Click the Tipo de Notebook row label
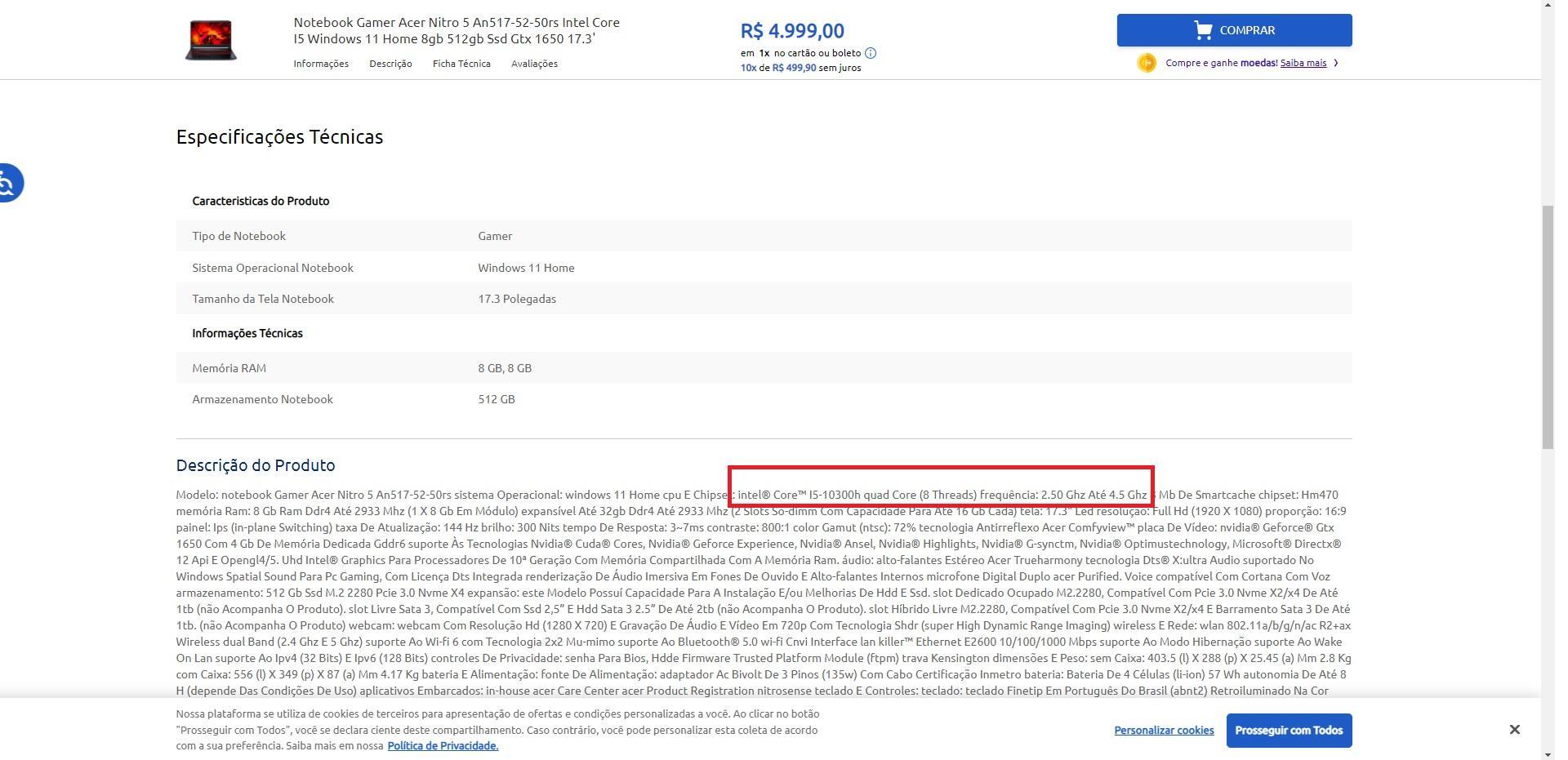 tap(238, 236)
